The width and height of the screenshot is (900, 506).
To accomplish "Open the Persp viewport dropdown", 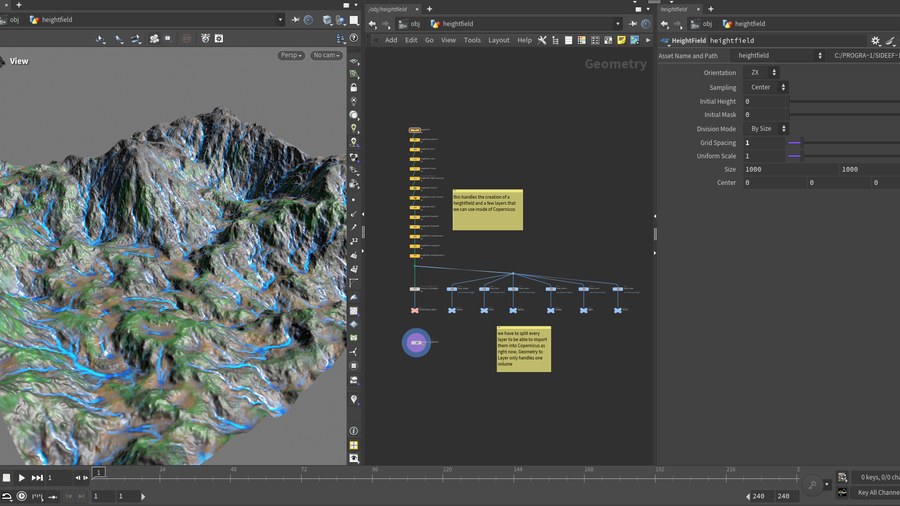I will coord(290,56).
